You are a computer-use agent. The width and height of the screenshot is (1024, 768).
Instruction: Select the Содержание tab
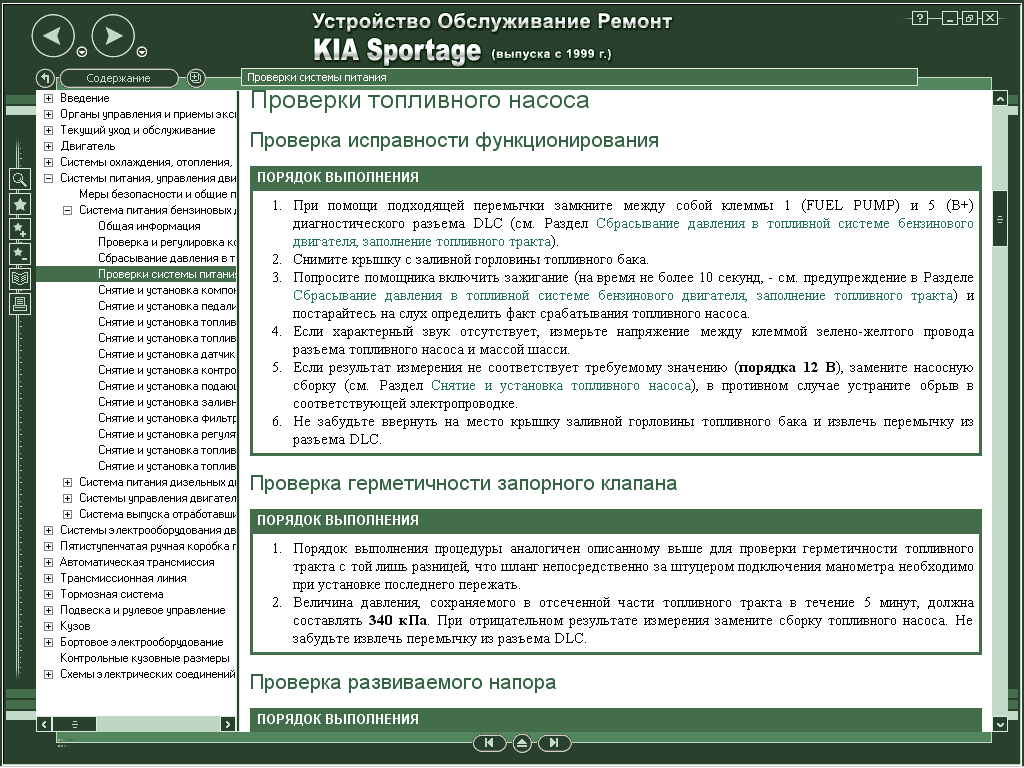118,78
